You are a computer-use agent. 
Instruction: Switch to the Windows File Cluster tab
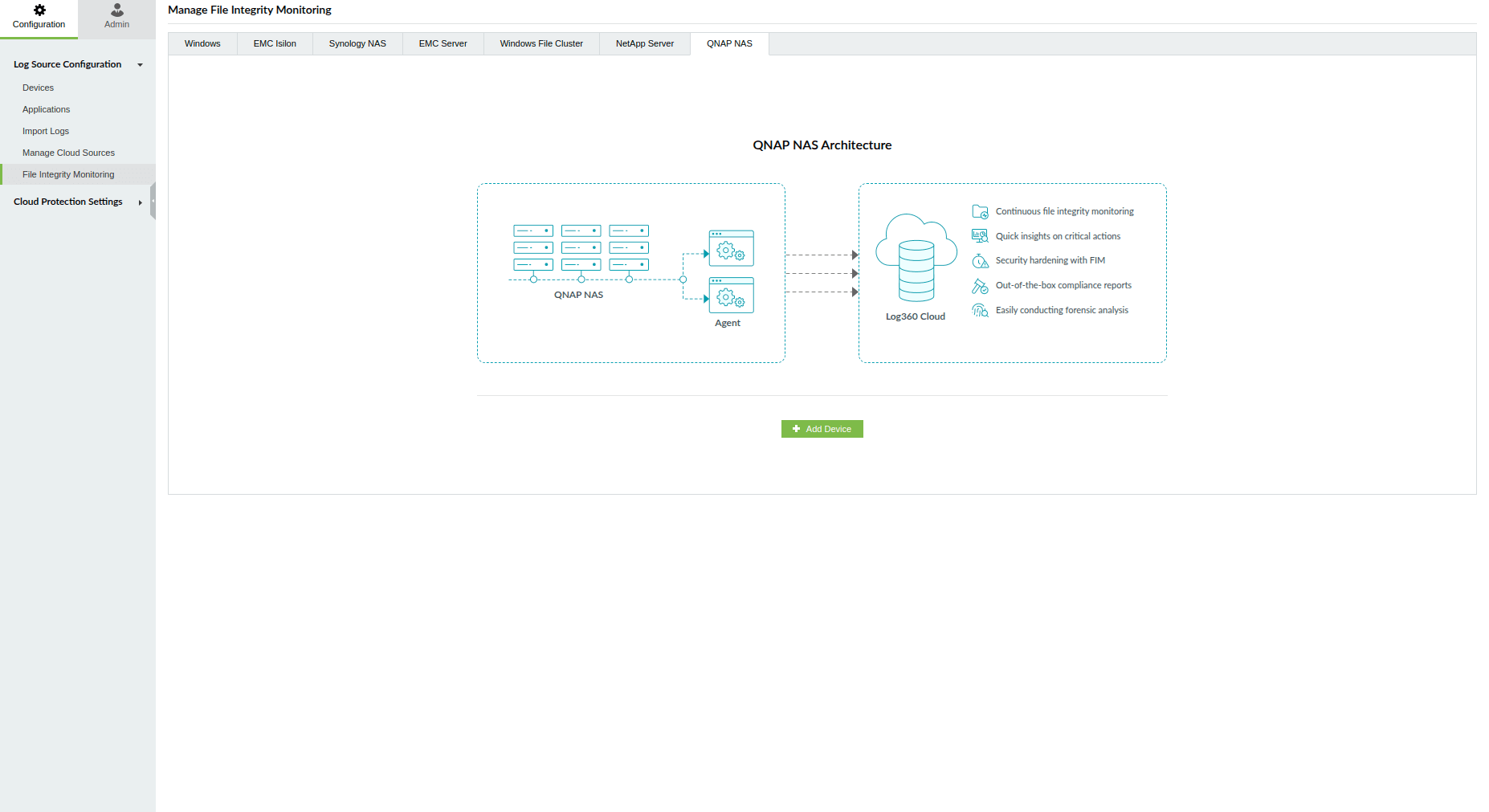(x=541, y=43)
